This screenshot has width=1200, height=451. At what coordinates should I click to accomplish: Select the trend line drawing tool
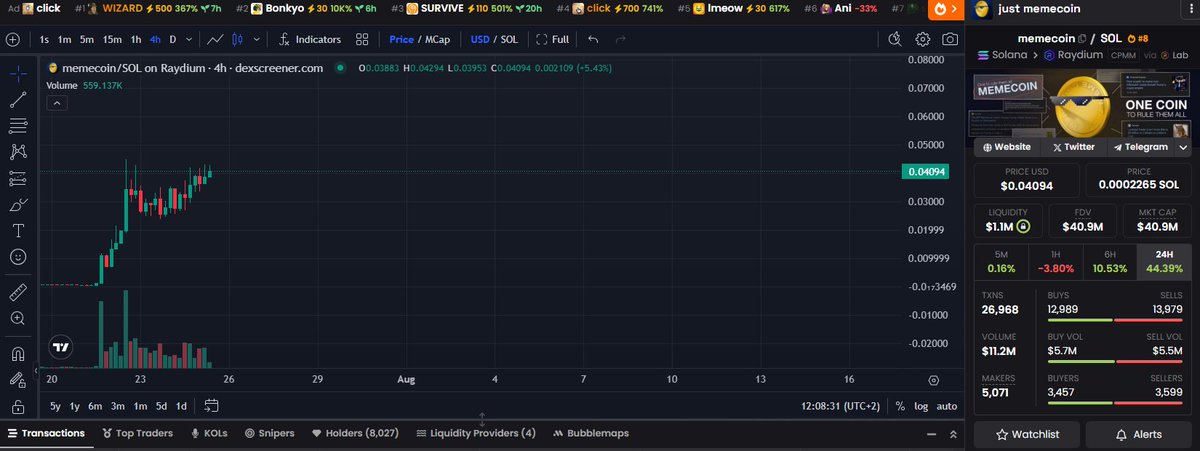point(17,100)
